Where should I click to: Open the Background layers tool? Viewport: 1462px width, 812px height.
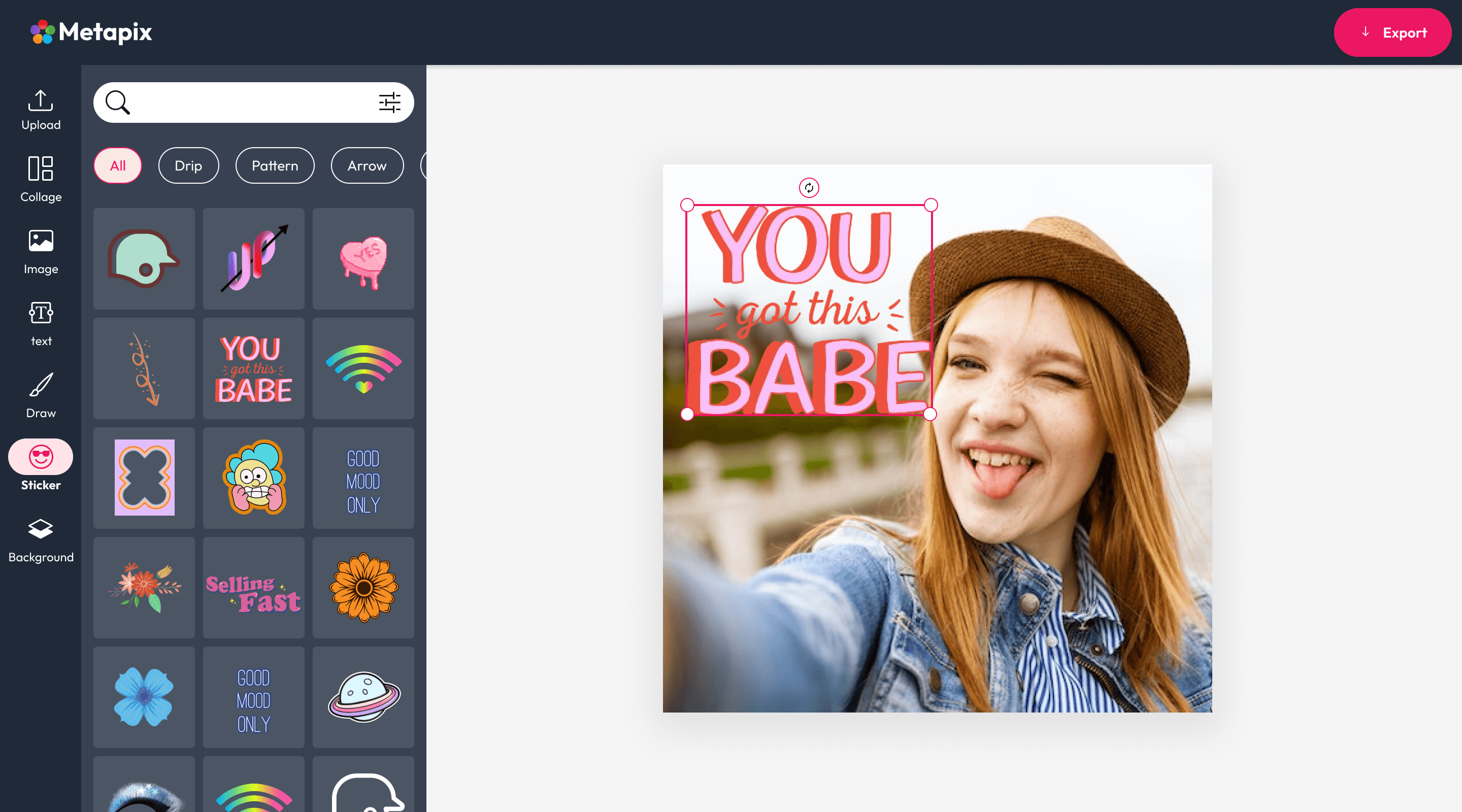click(40, 539)
